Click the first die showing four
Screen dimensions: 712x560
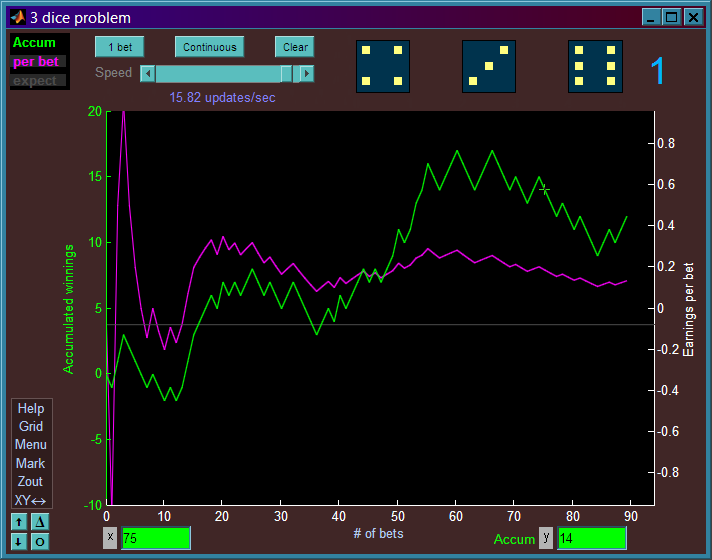click(x=383, y=66)
